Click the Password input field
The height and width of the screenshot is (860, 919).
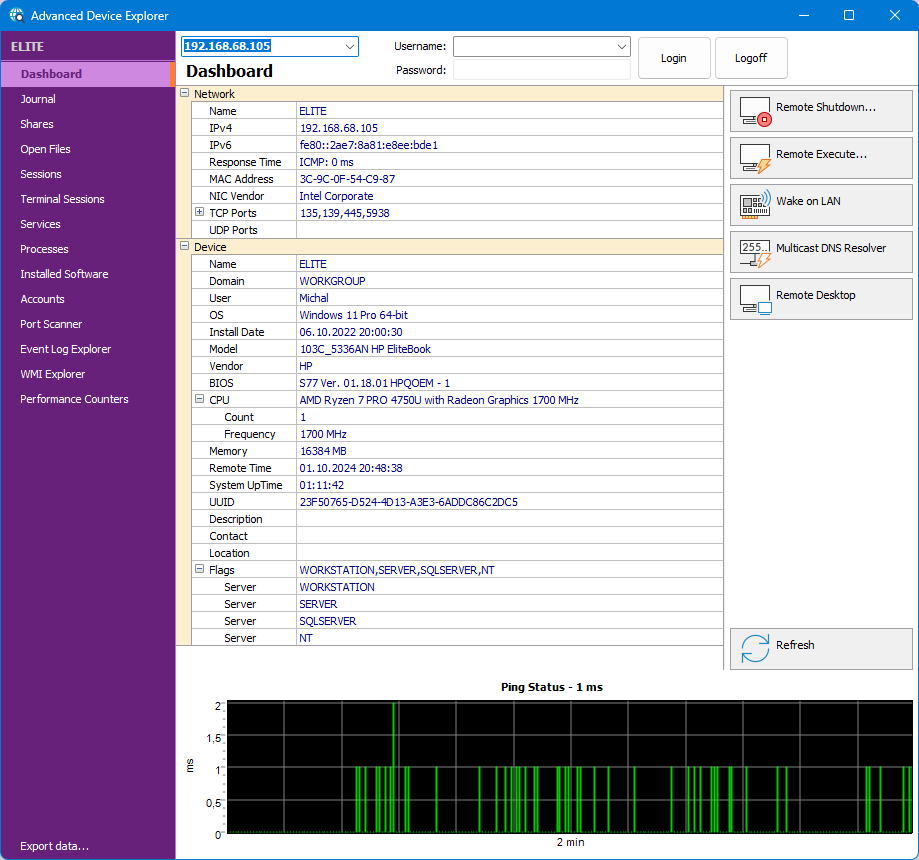542,70
